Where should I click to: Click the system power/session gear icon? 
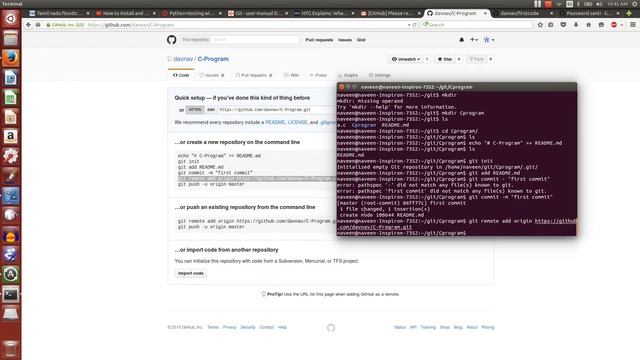635,4
